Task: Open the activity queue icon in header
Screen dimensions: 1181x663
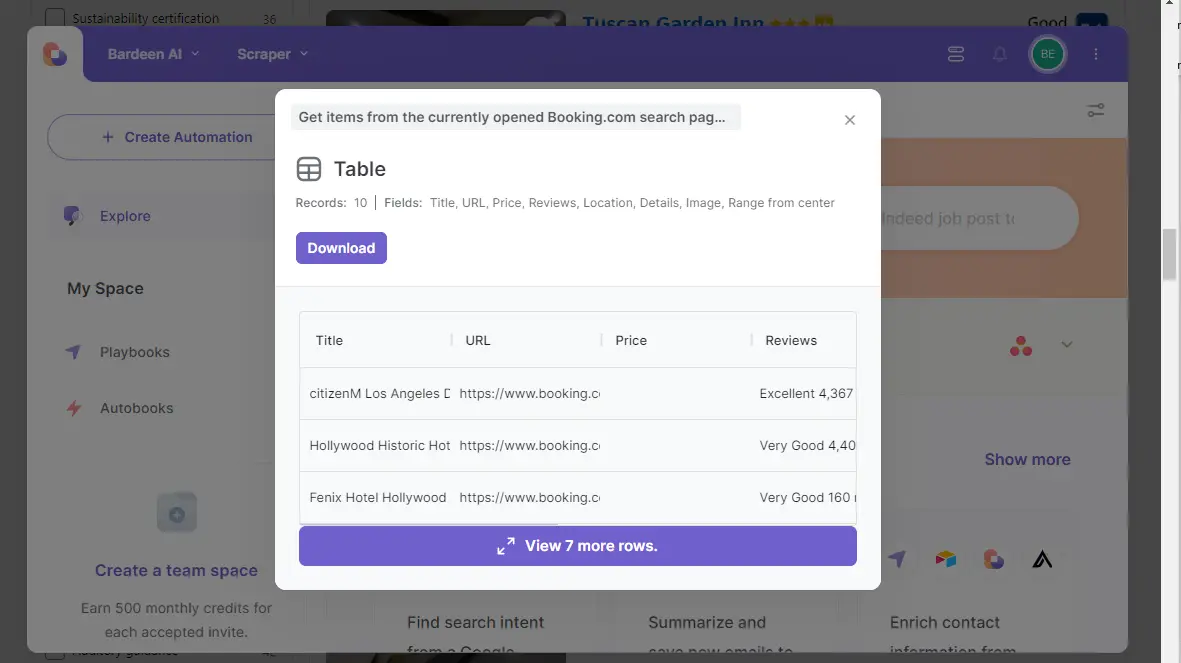Action: [956, 54]
